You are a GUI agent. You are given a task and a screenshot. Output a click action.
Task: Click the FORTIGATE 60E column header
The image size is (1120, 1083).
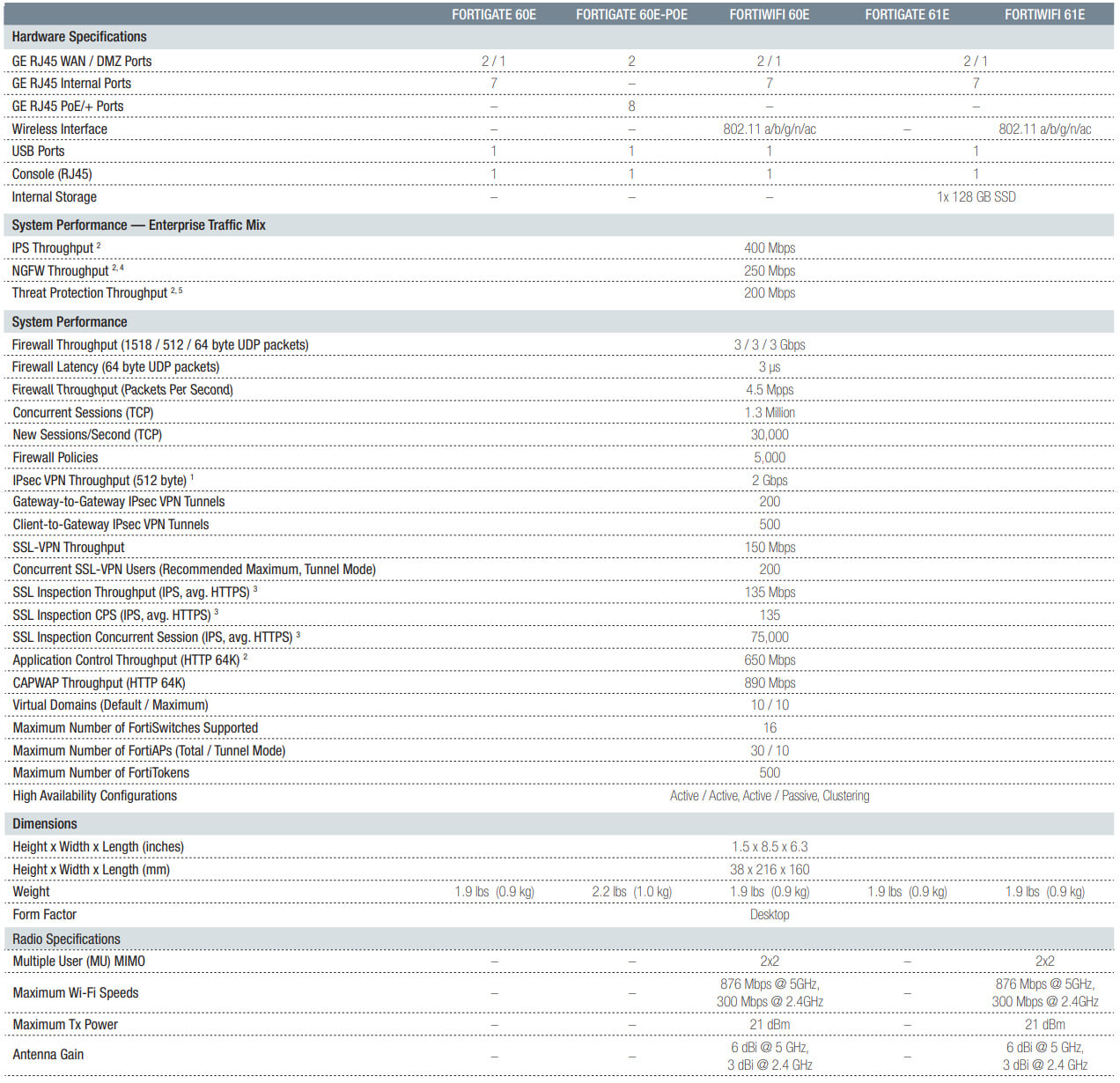493,14
